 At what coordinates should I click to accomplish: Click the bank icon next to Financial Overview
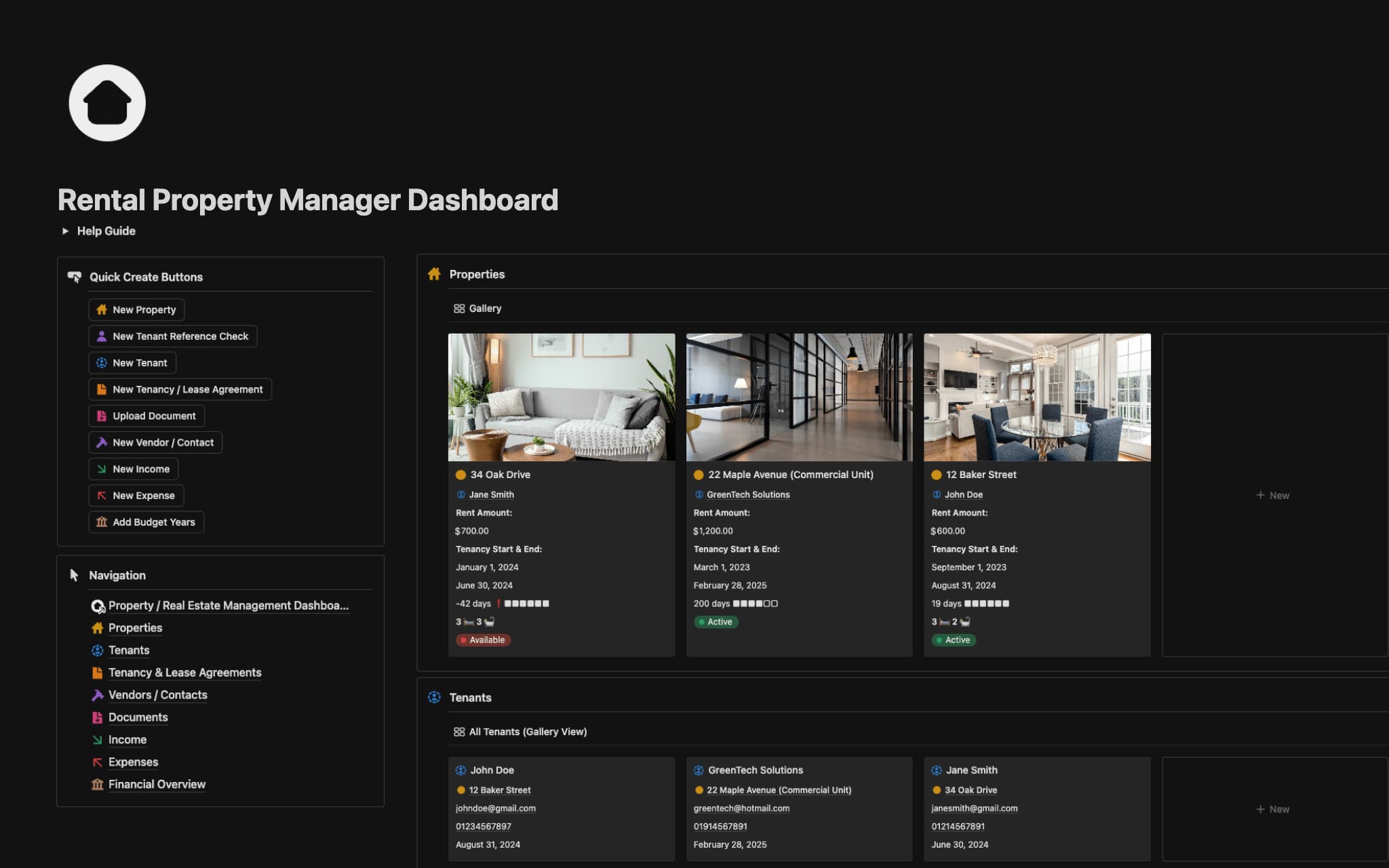tap(97, 784)
